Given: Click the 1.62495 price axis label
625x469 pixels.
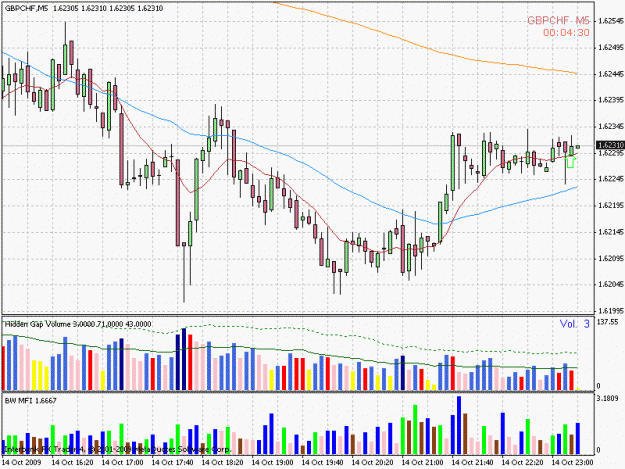Looking at the screenshot, I should tap(611, 47).
